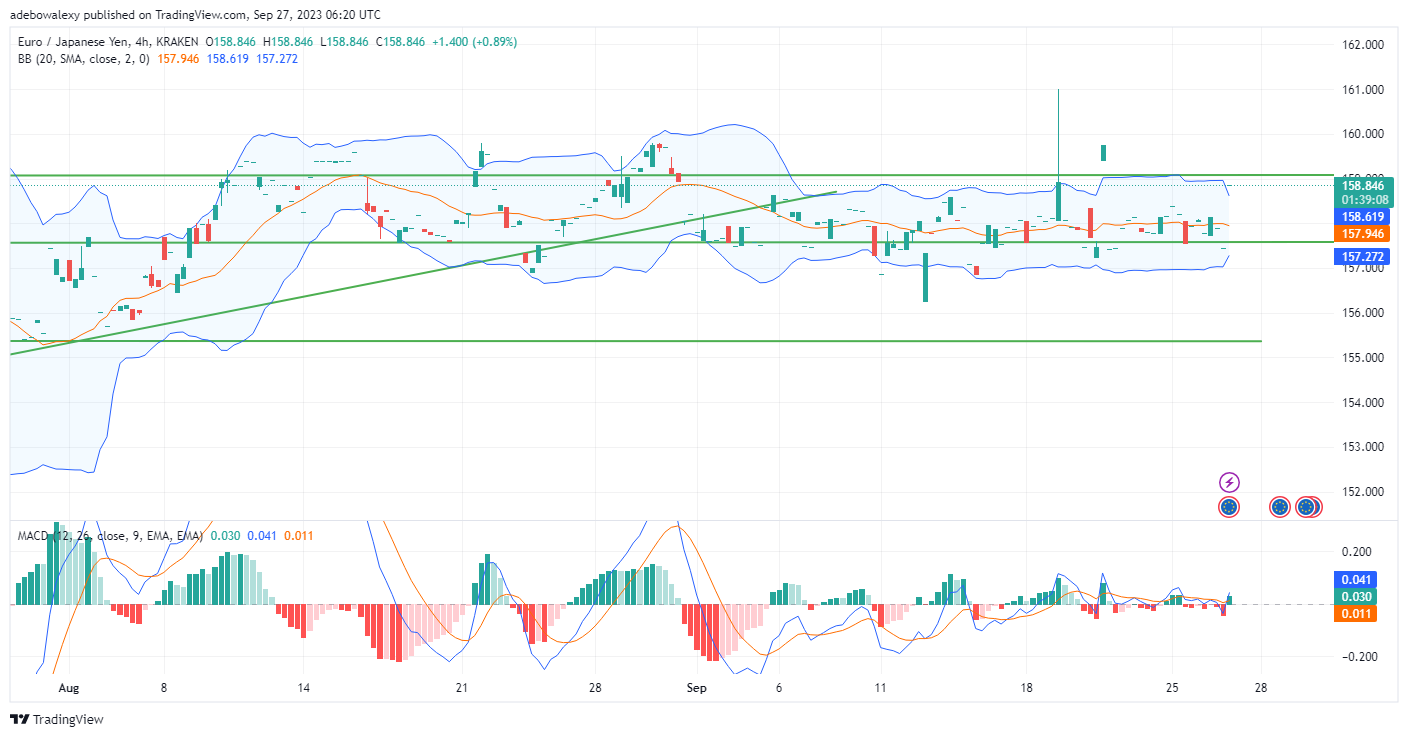
Task: Click the TradingView logo at bottom left
Action: (57, 719)
